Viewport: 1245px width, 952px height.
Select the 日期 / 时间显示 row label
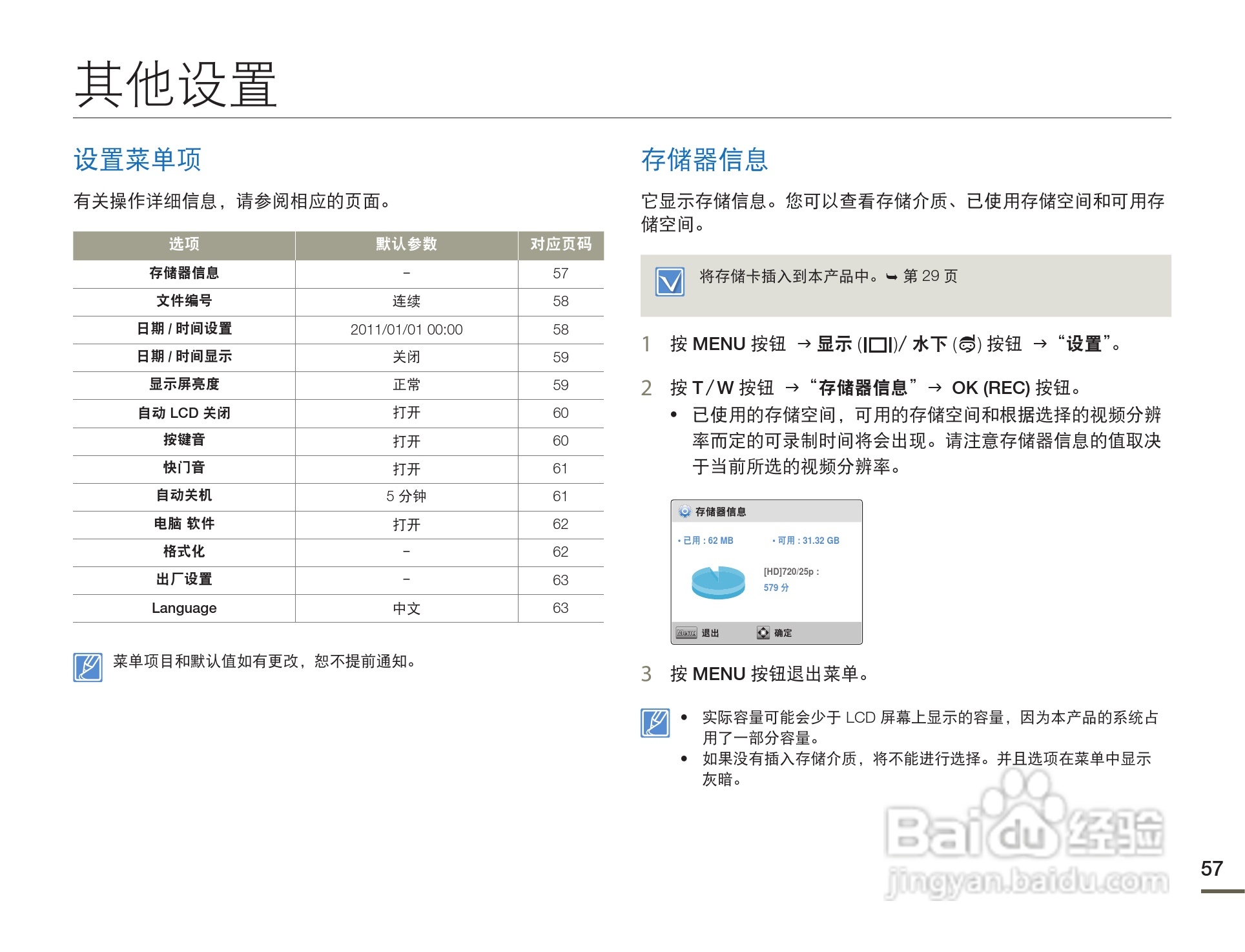pos(184,357)
